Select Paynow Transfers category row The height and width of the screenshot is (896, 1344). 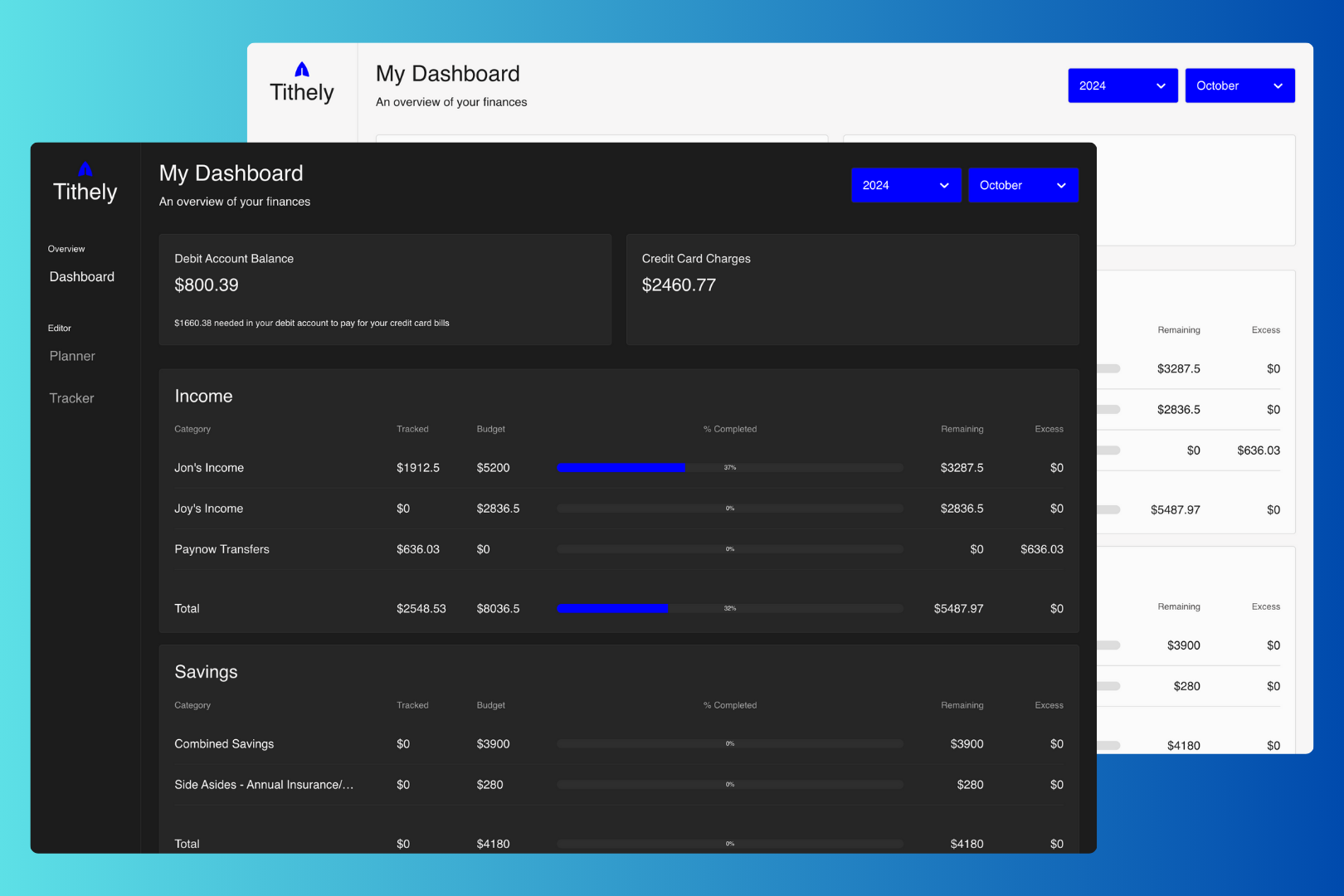tap(619, 549)
